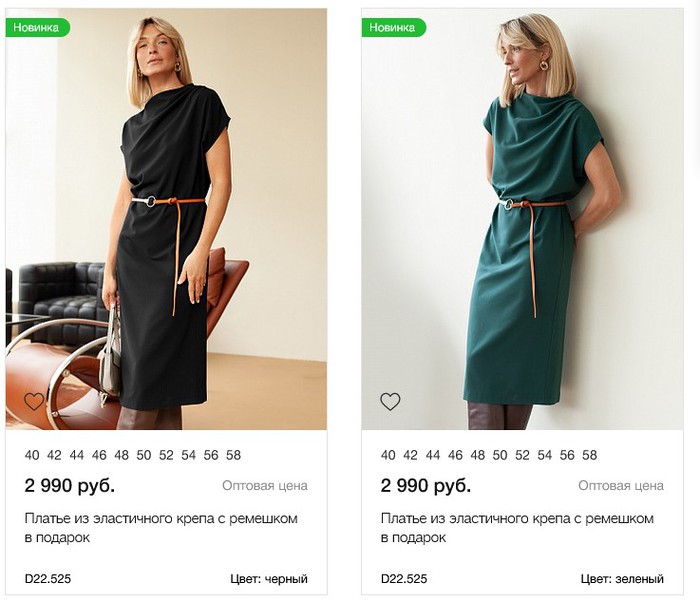The height and width of the screenshot is (601, 700).
Task: Select size 58 for the black dress
Action: (x=233, y=455)
